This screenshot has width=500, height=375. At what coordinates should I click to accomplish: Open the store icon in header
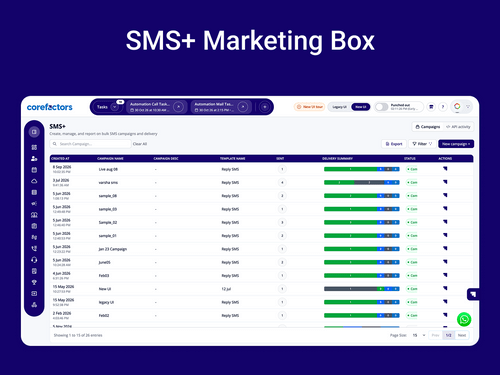(431, 107)
